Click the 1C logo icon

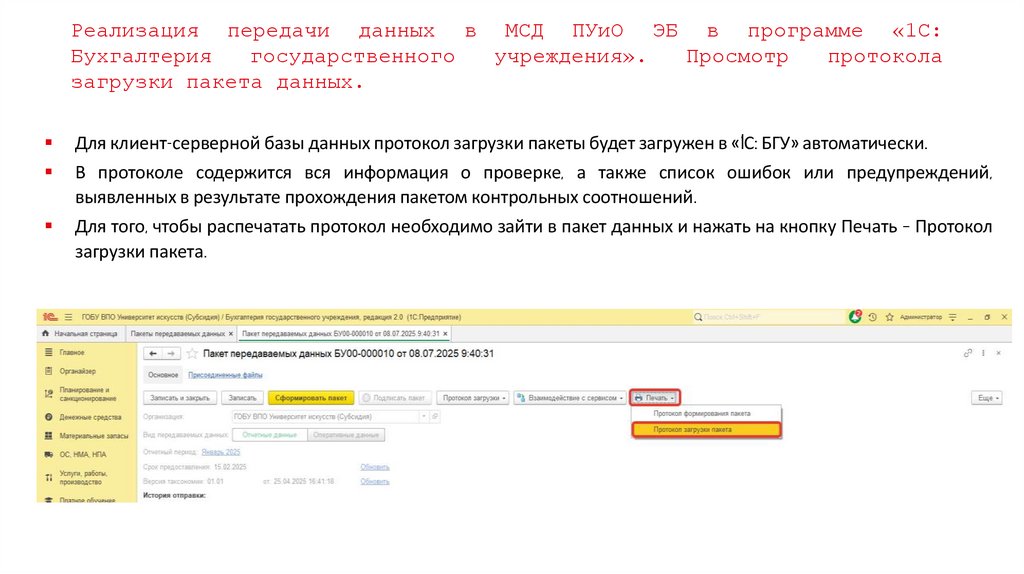pyautogui.click(x=50, y=317)
